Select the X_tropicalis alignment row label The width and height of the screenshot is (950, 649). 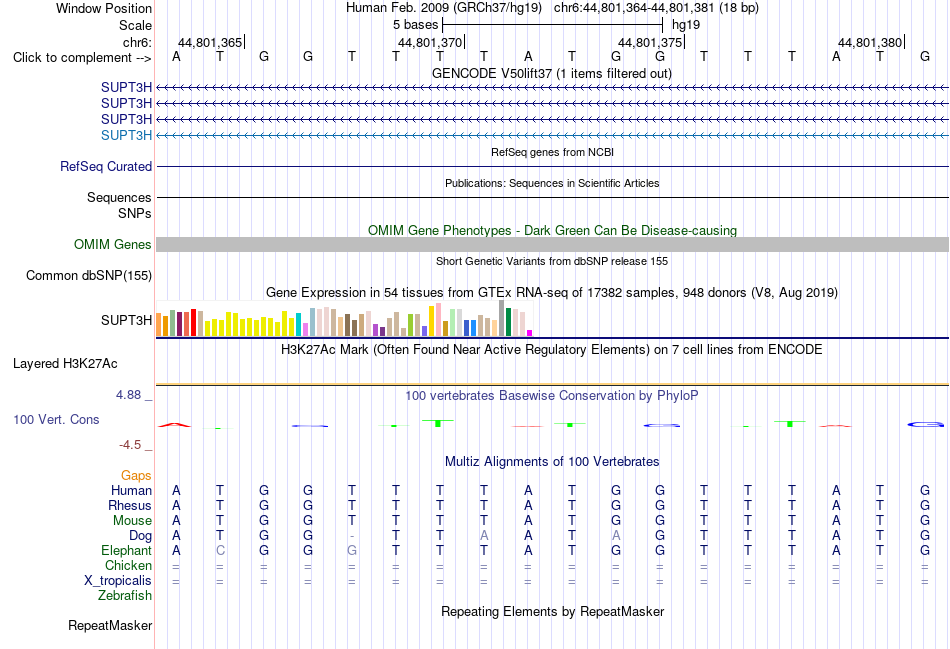118,581
